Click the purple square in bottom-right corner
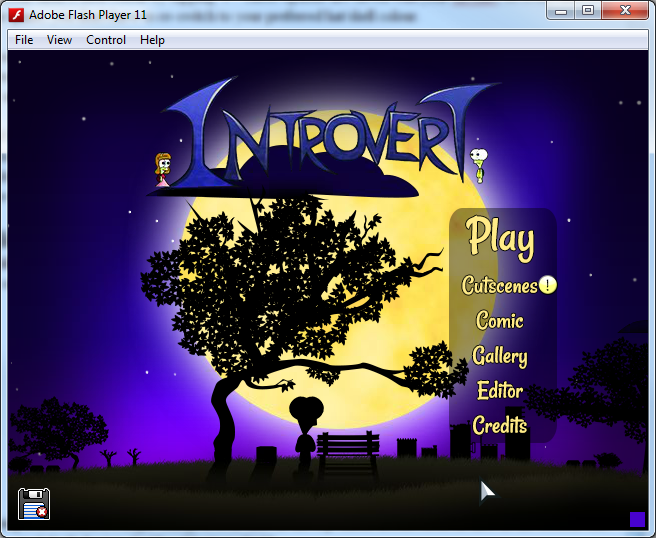The image size is (656, 538). [637, 518]
